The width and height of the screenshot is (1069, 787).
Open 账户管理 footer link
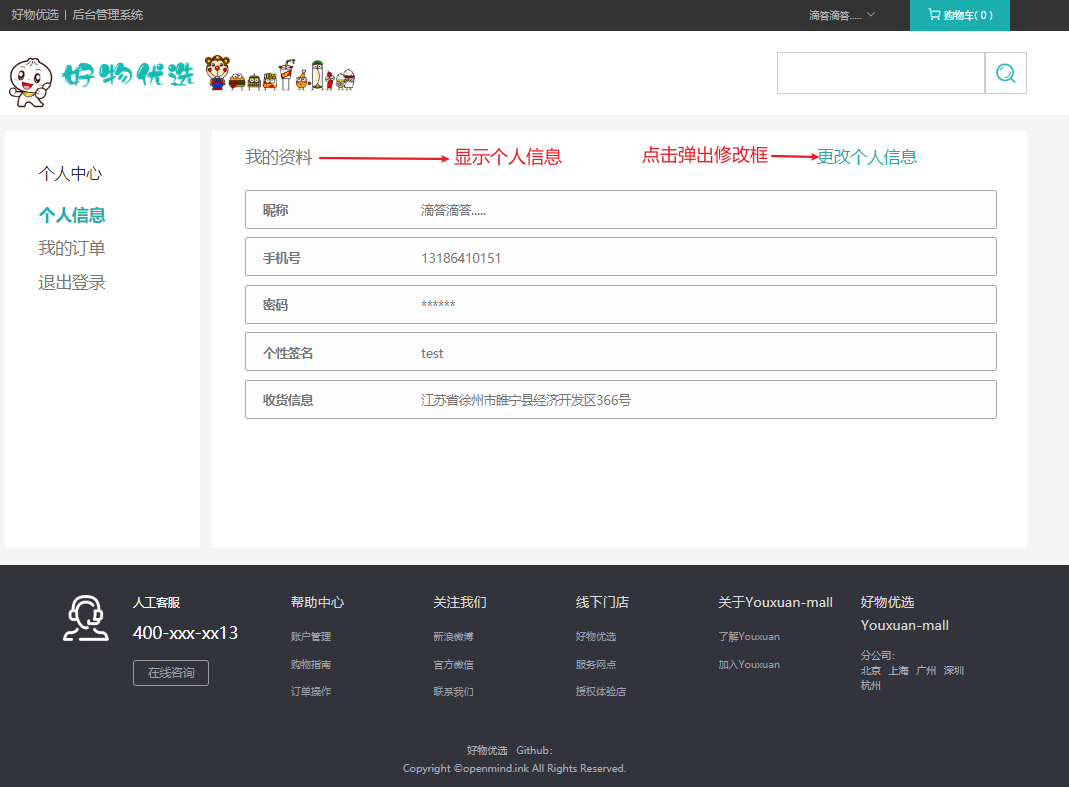[x=311, y=636]
